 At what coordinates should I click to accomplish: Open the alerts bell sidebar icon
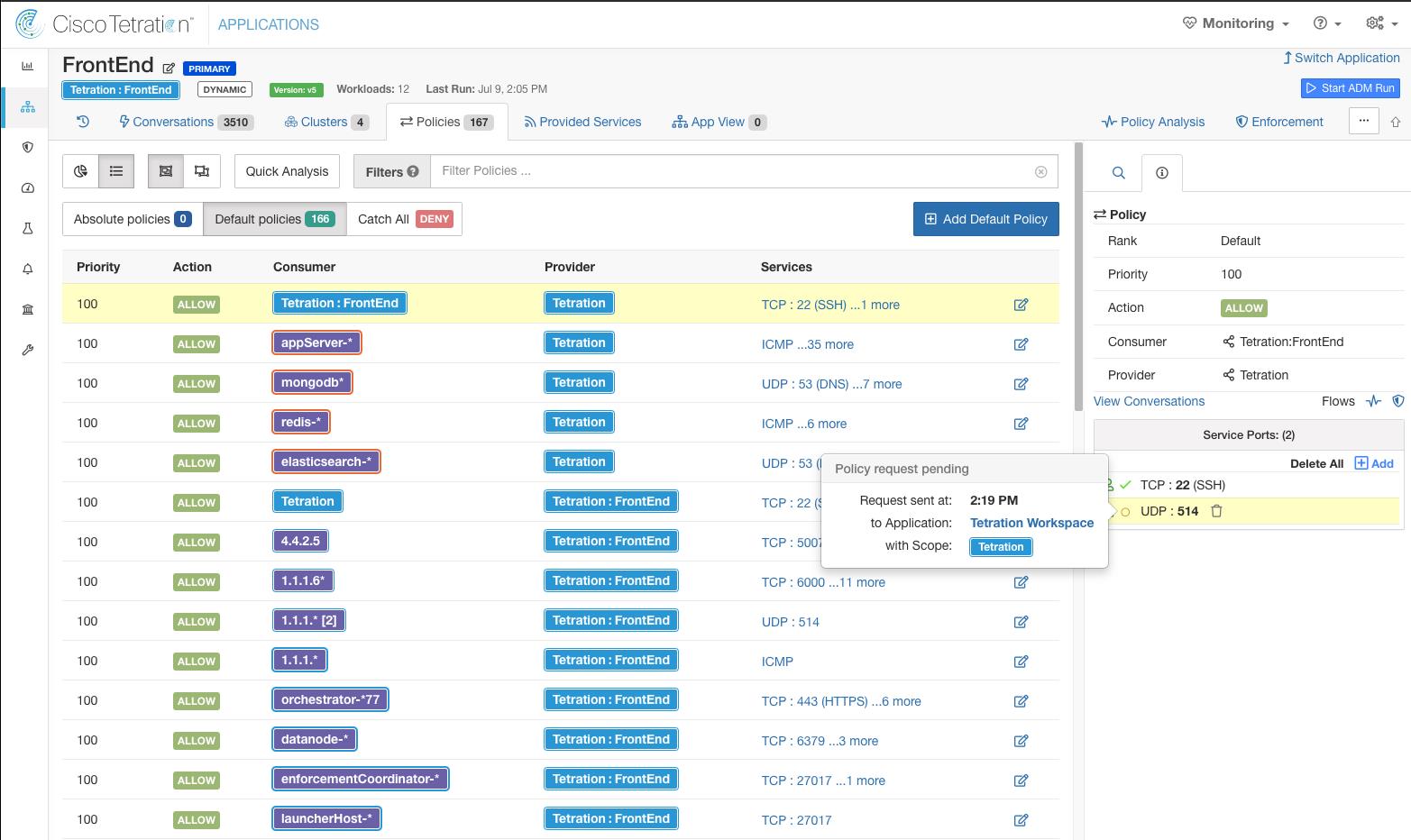[x=27, y=269]
